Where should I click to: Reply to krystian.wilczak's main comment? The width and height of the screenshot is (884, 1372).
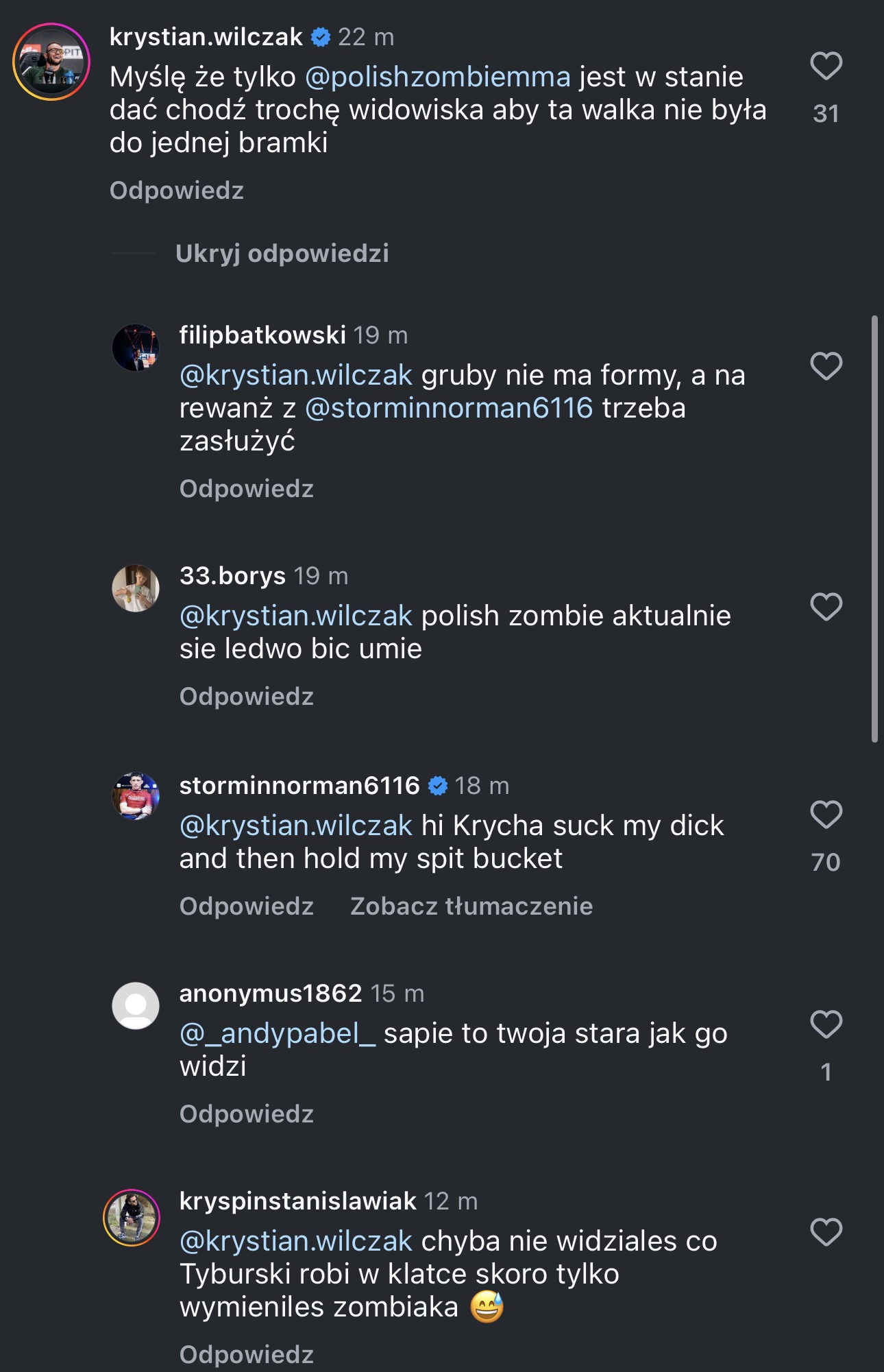click(x=177, y=191)
